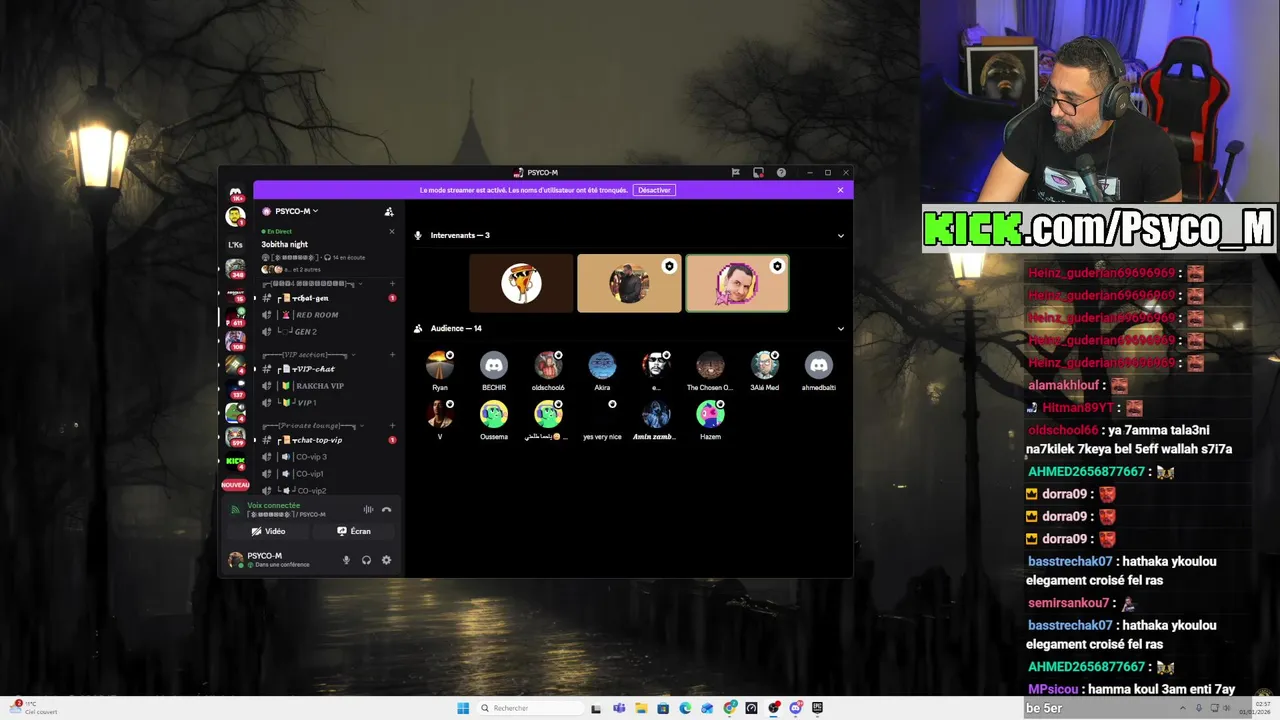
Task: Open the 3obitha night stage title
Action: click(x=284, y=244)
